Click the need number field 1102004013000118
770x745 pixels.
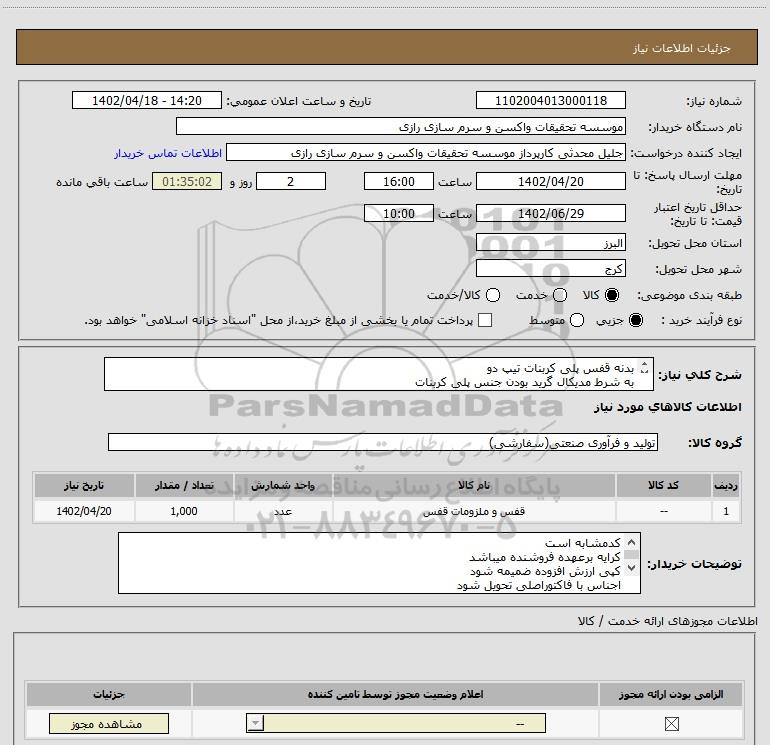[x=550, y=101]
